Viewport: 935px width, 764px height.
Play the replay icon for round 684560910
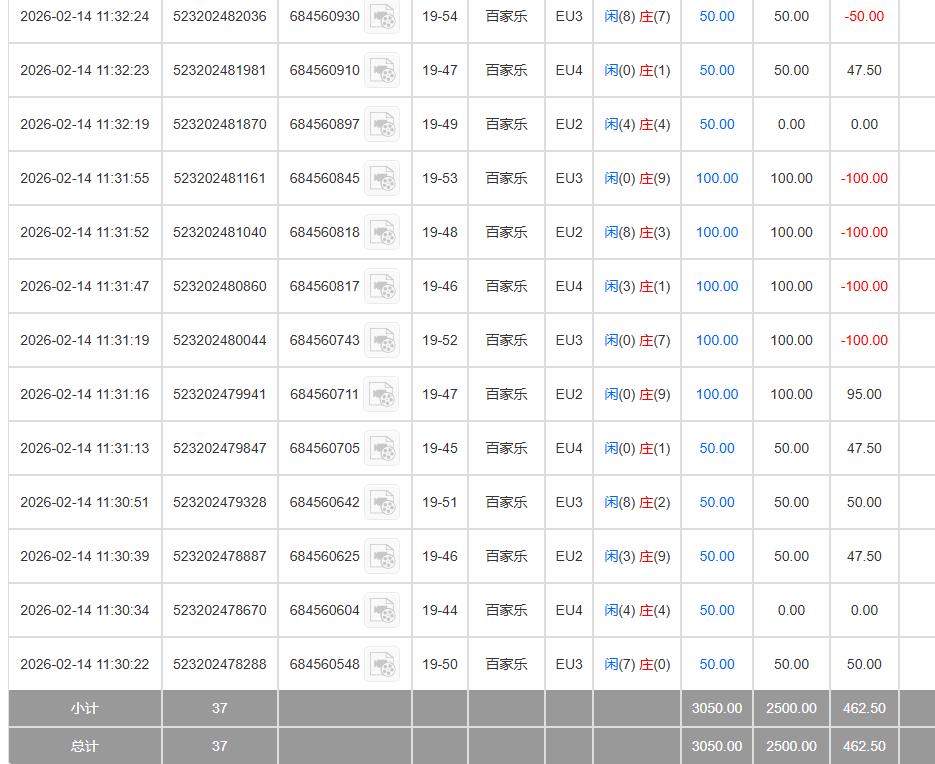coord(382,71)
